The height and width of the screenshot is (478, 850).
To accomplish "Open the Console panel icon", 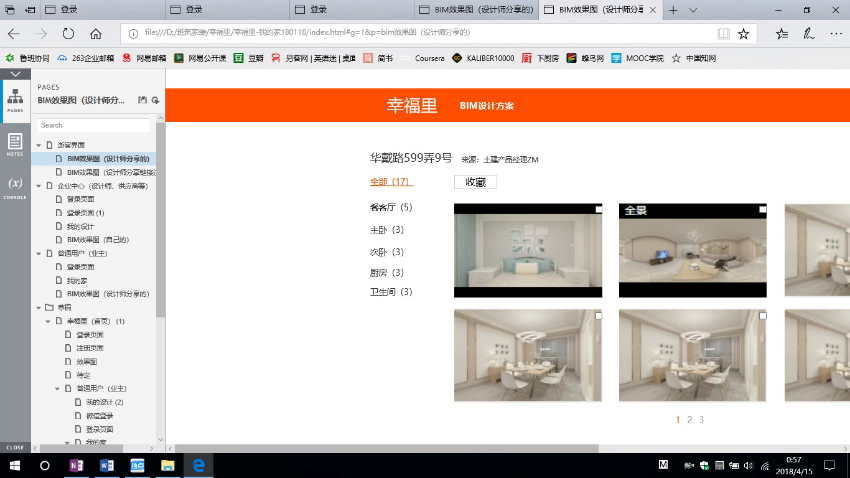I will pyautogui.click(x=15, y=187).
